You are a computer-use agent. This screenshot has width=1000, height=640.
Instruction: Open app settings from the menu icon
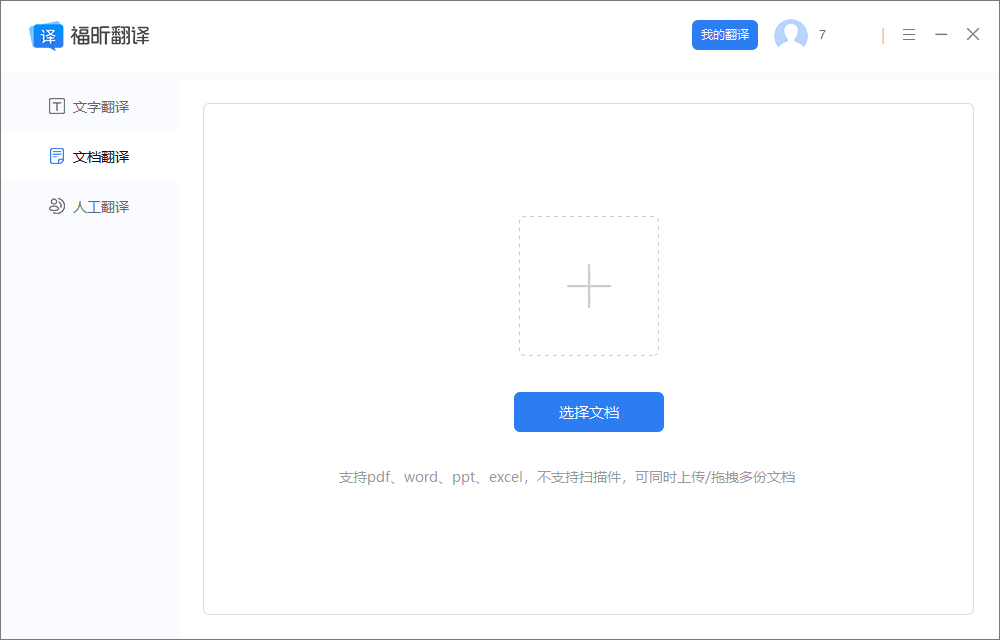(908, 34)
